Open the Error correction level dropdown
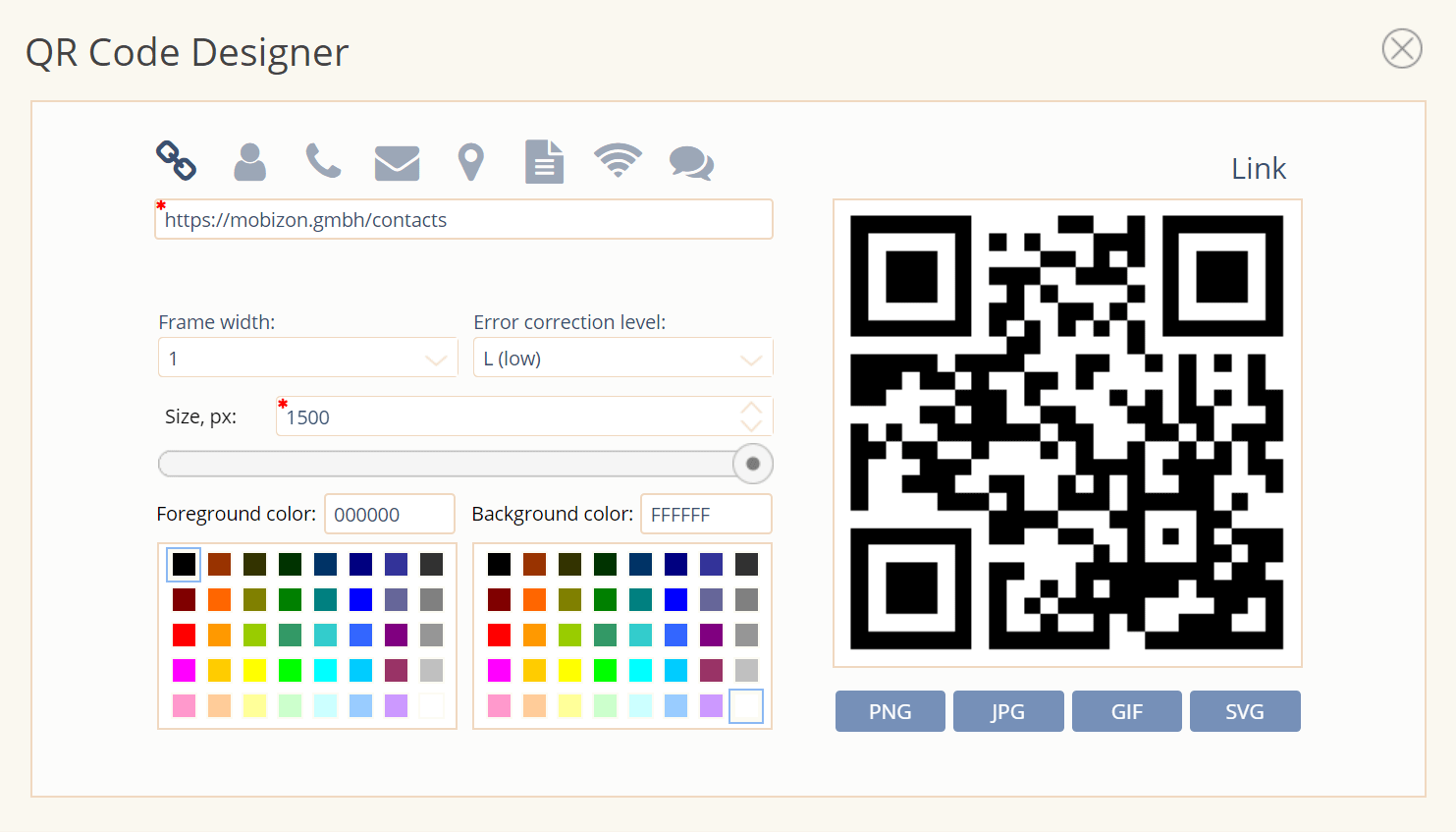The width and height of the screenshot is (1456, 832). [623, 358]
